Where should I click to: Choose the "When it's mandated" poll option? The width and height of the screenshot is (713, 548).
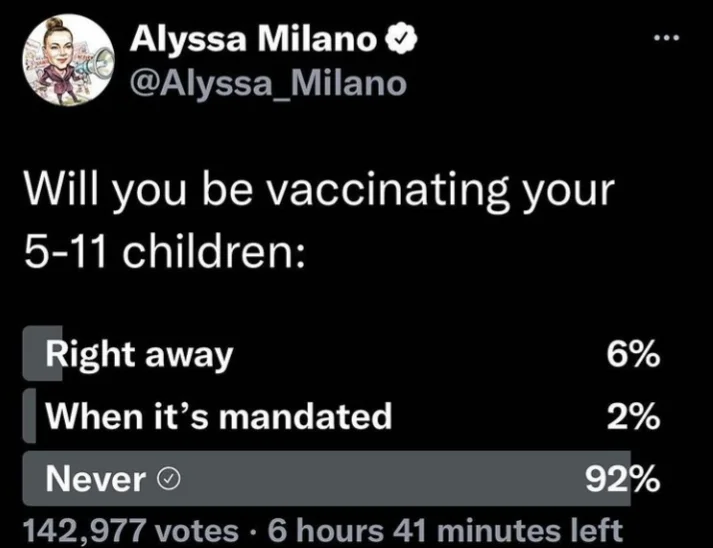tap(222, 415)
